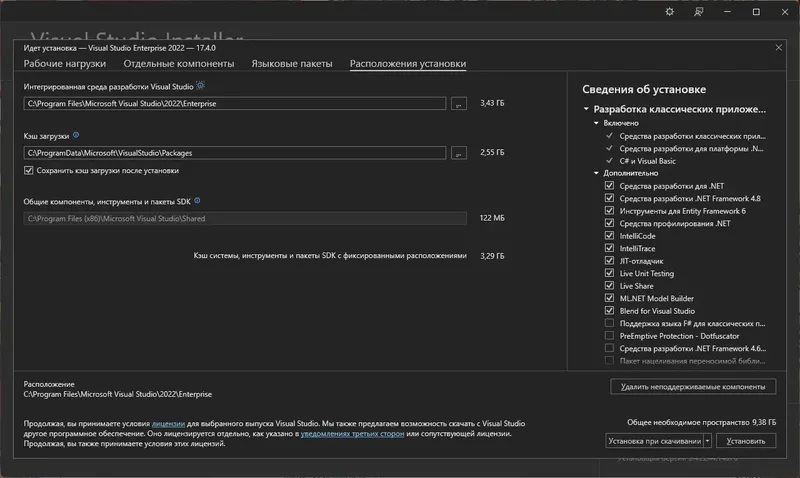
Task: Open dropdown arrow beside Установка при скачивании
Action: point(707,440)
